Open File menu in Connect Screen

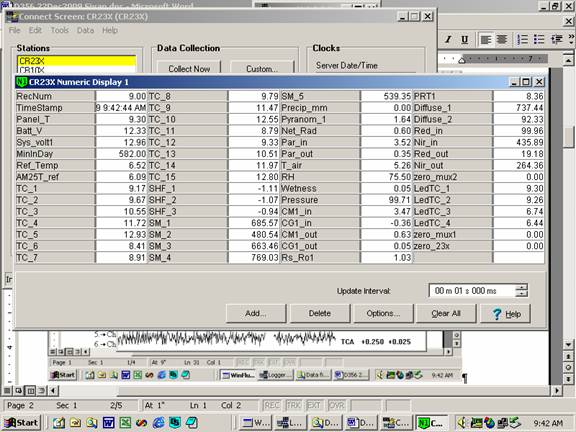tap(14, 30)
